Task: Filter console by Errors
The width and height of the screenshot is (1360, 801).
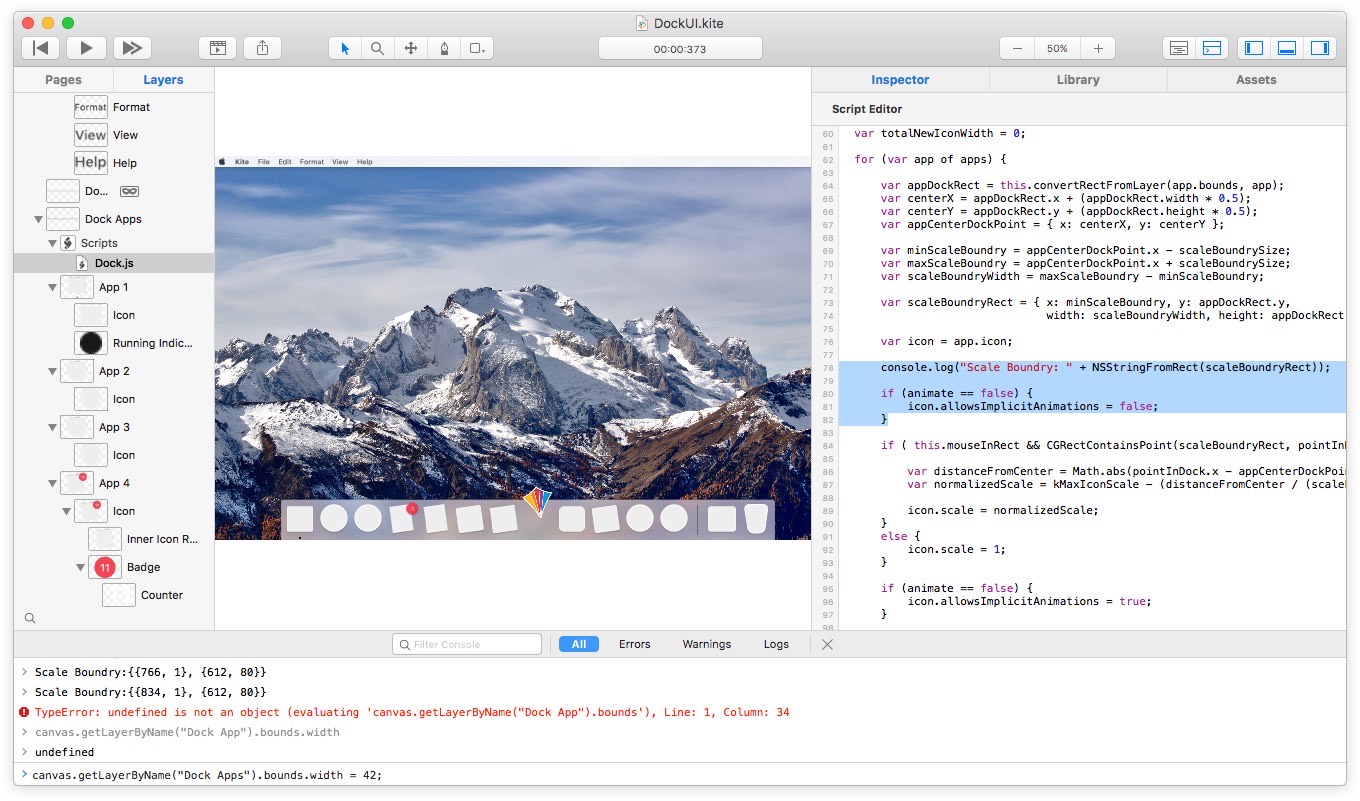Action: (635, 644)
